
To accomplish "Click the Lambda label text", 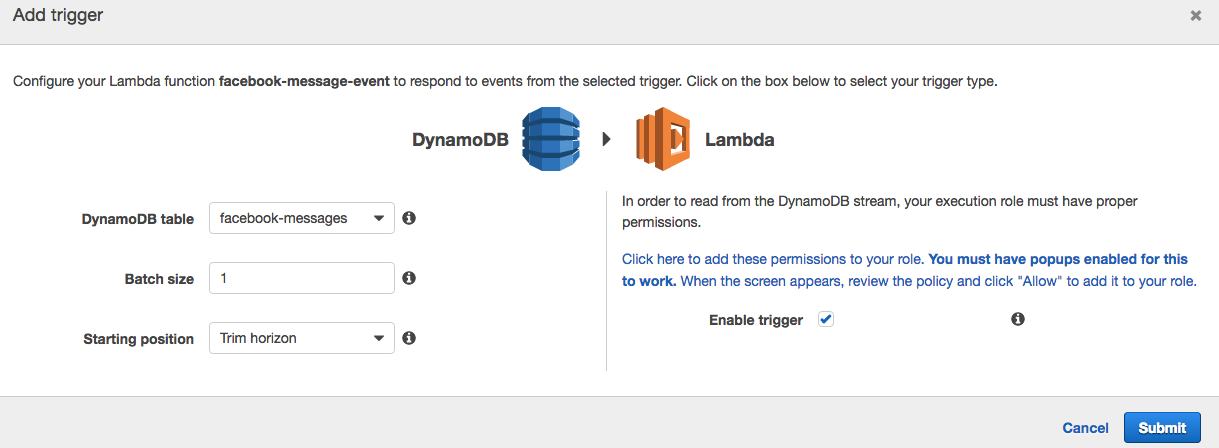I will [x=739, y=140].
